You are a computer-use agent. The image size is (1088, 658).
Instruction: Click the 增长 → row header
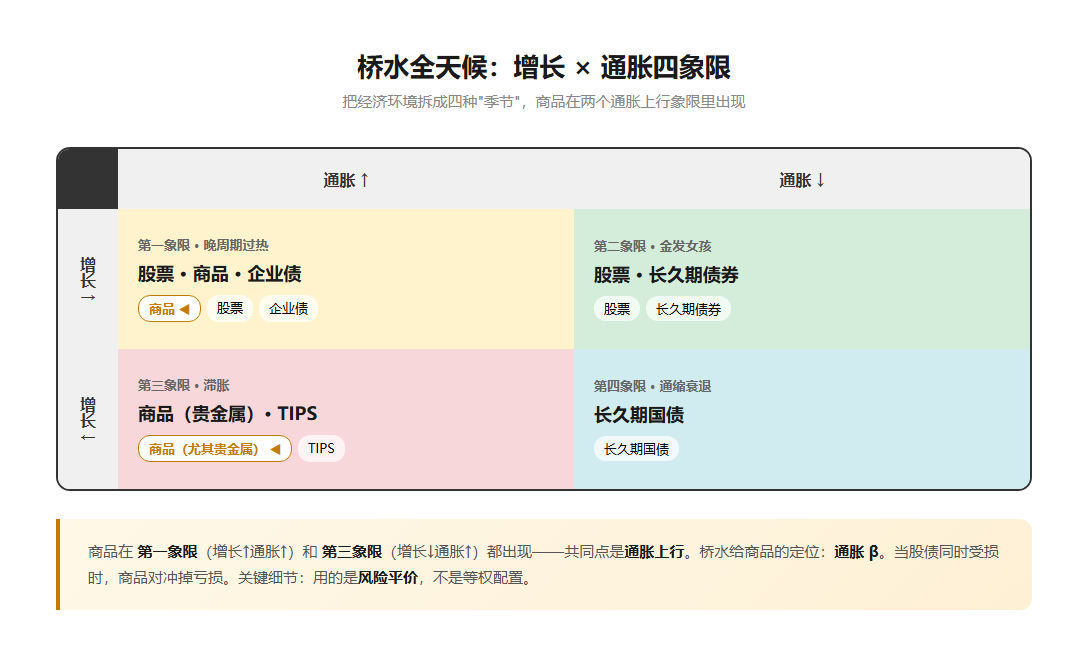(87, 279)
